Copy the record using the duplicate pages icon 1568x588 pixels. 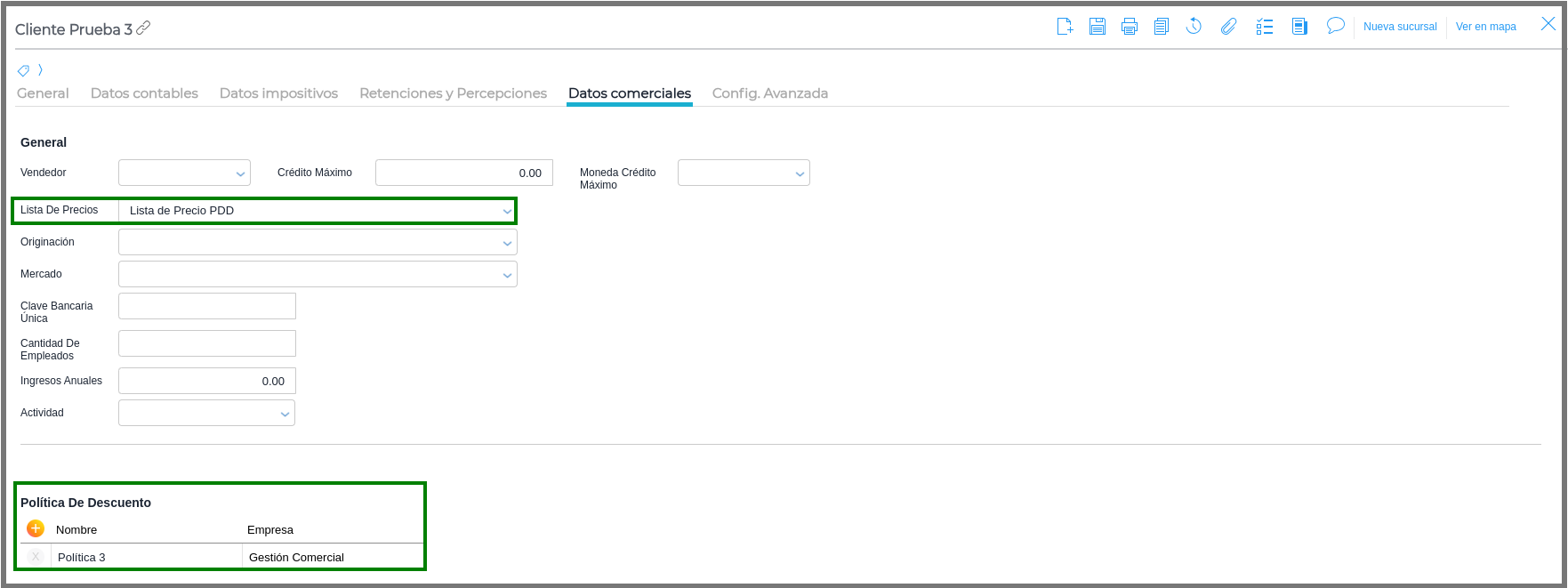[1162, 27]
